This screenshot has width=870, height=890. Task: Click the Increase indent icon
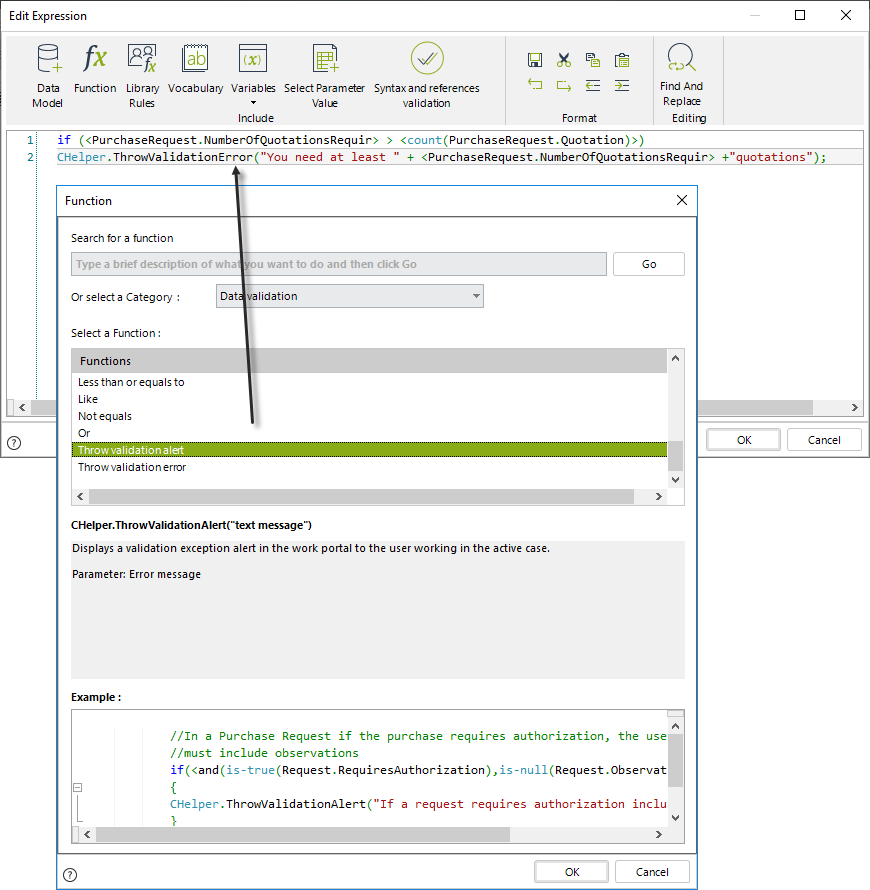pos(622,85)
